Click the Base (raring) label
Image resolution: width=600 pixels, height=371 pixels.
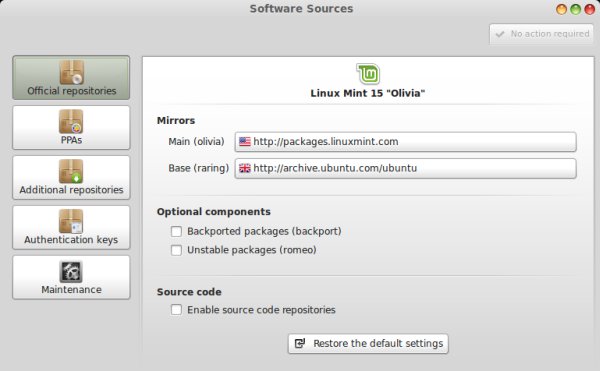coord(199,168)
